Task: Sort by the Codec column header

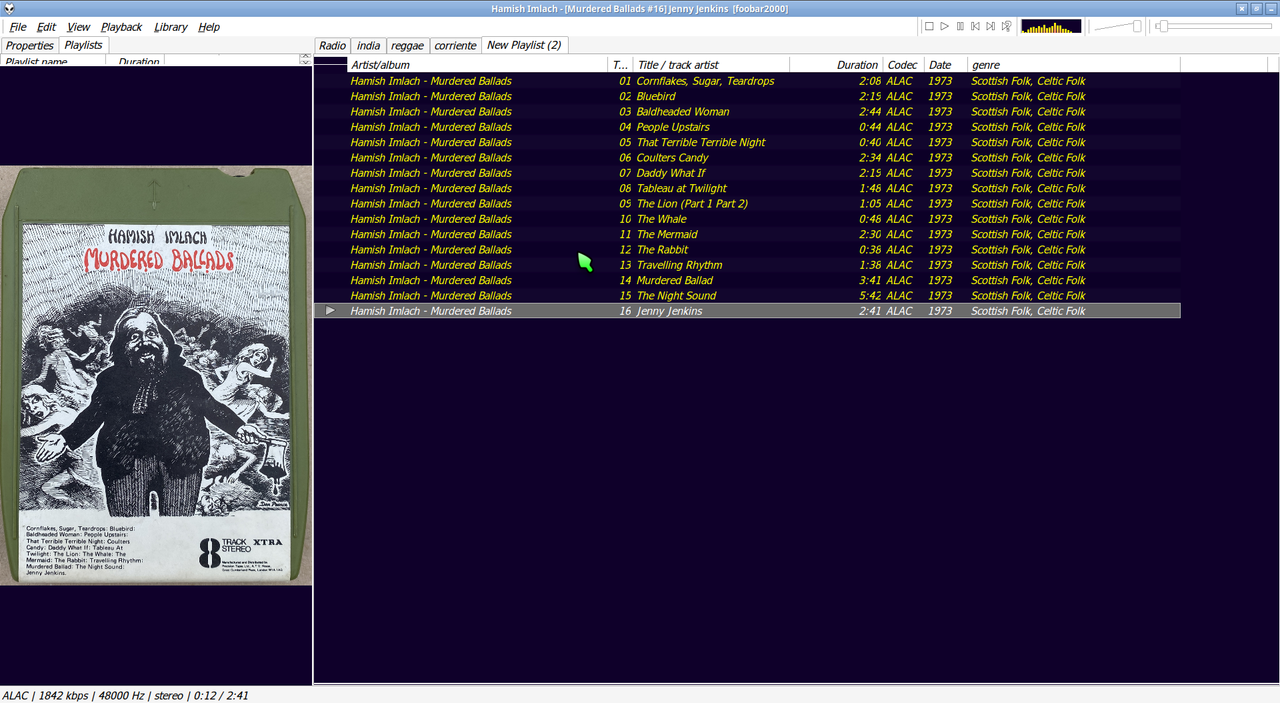Action: 903,65
